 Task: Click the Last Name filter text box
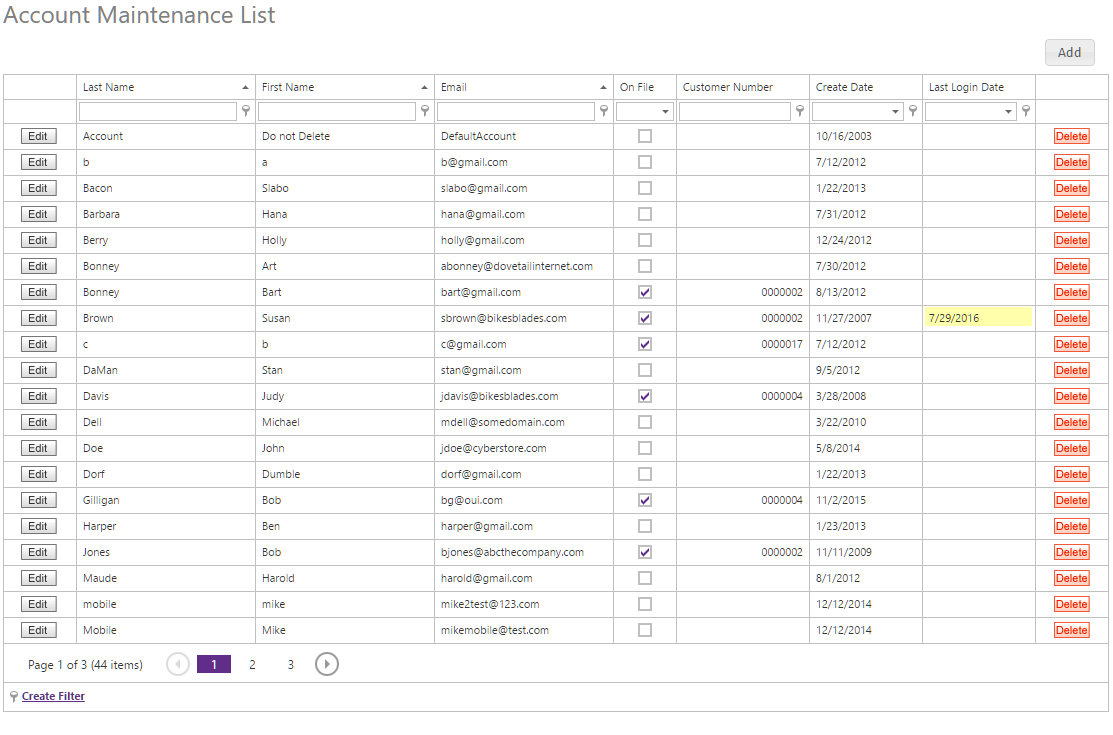click(158, 111)
